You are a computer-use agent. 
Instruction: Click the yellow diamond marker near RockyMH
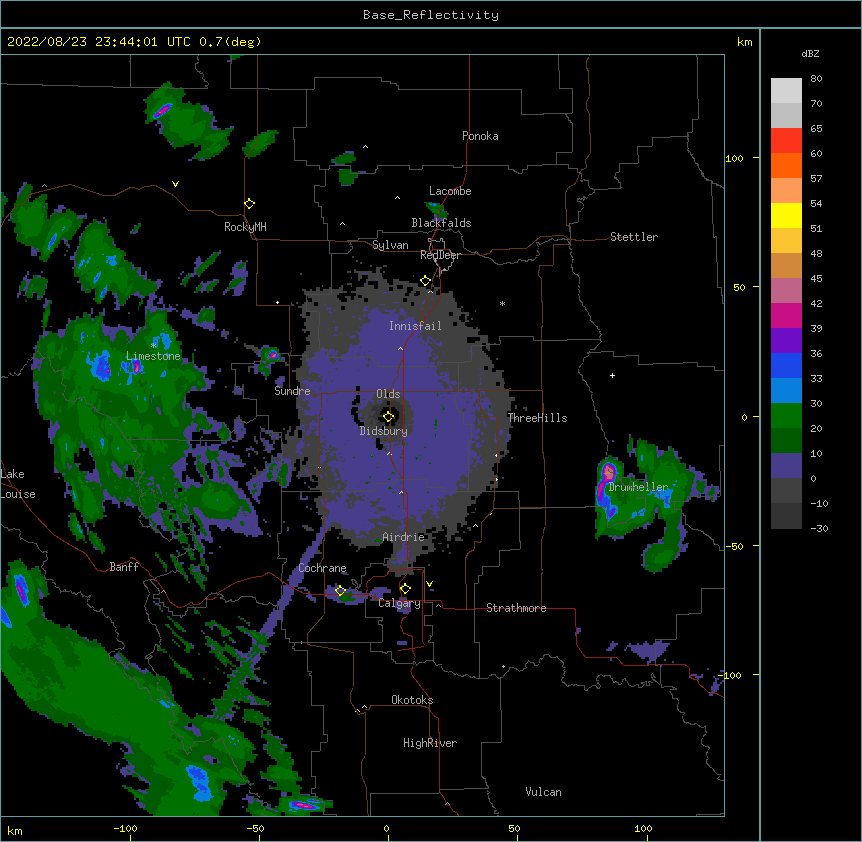click(249, 204)
